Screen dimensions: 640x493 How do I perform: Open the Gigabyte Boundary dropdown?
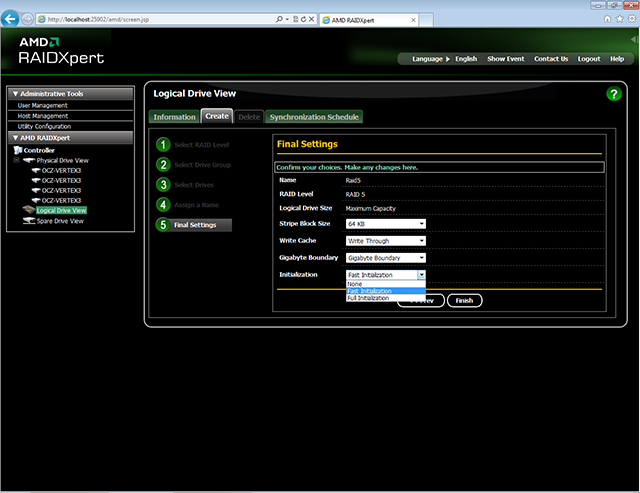coord(386,258)
